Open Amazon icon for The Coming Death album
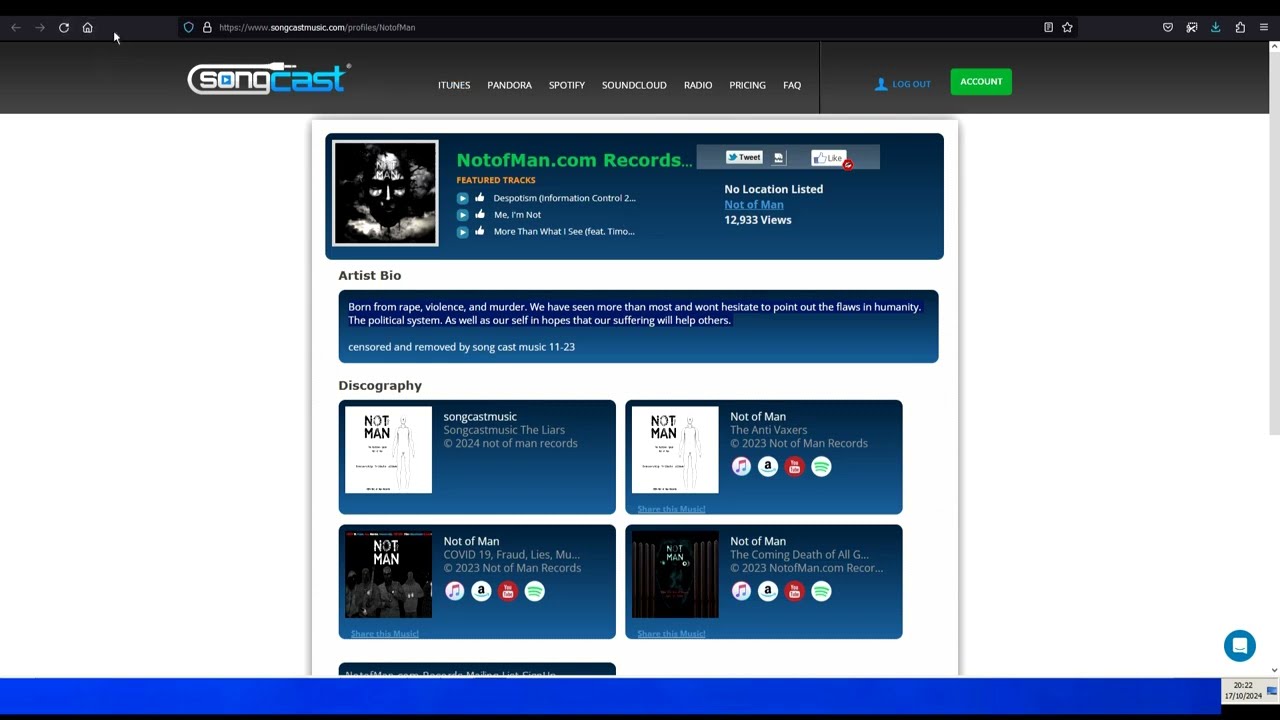 768,591
